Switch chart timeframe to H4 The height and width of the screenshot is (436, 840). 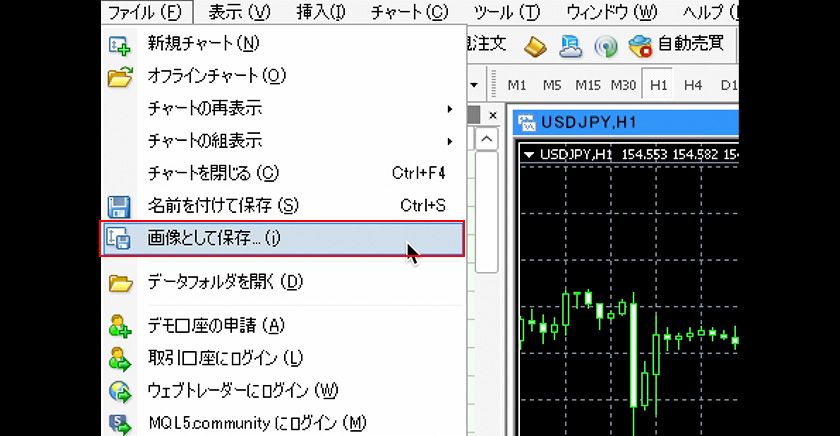[x=692, y=85]
